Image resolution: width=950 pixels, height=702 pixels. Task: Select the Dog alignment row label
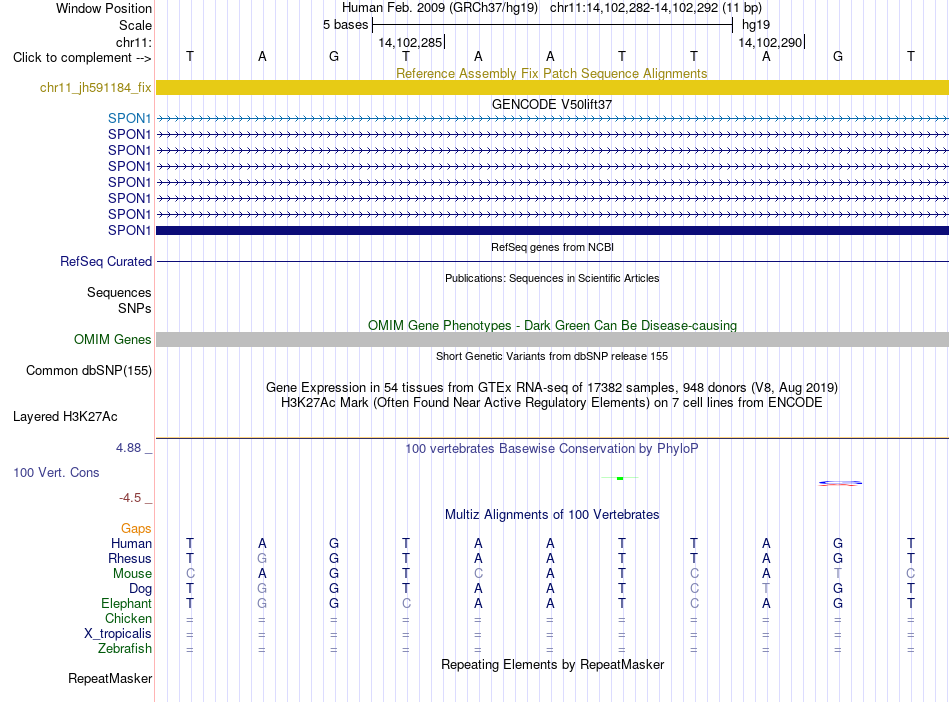[x=140, y=589]
